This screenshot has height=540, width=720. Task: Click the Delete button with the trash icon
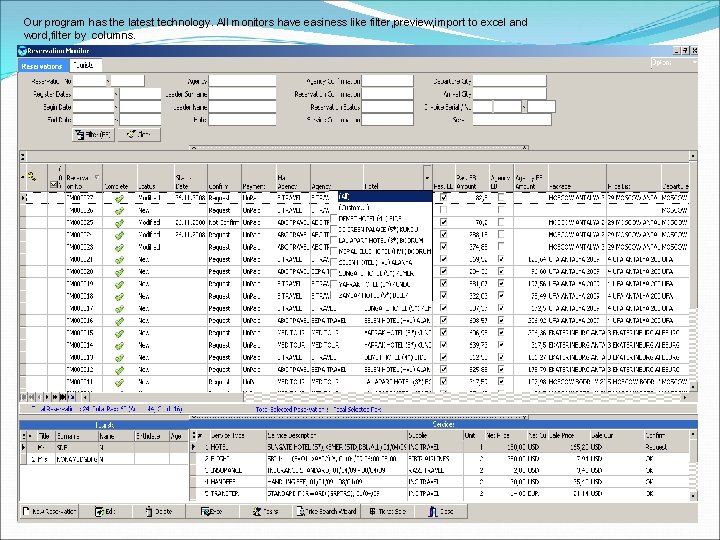[x=159, y=511]
